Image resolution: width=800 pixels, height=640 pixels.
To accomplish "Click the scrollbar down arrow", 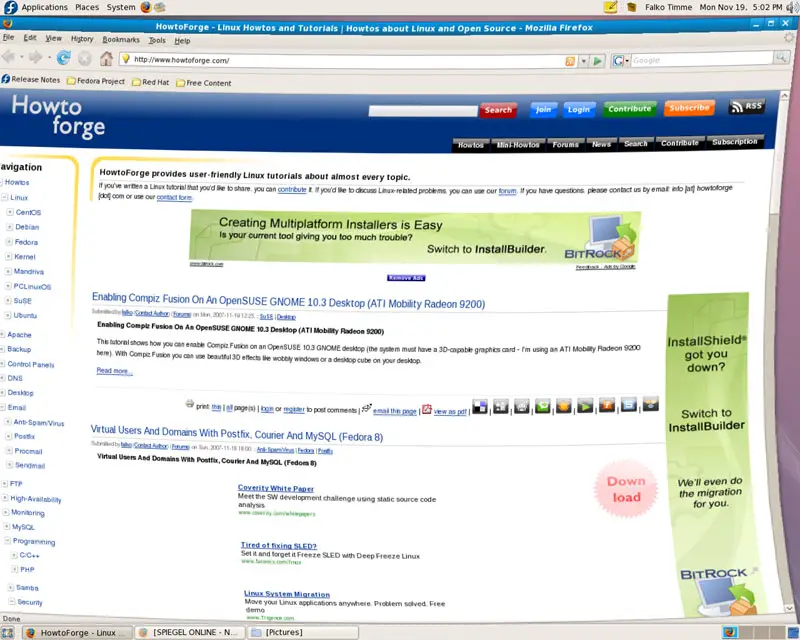I will click(788, 608).
